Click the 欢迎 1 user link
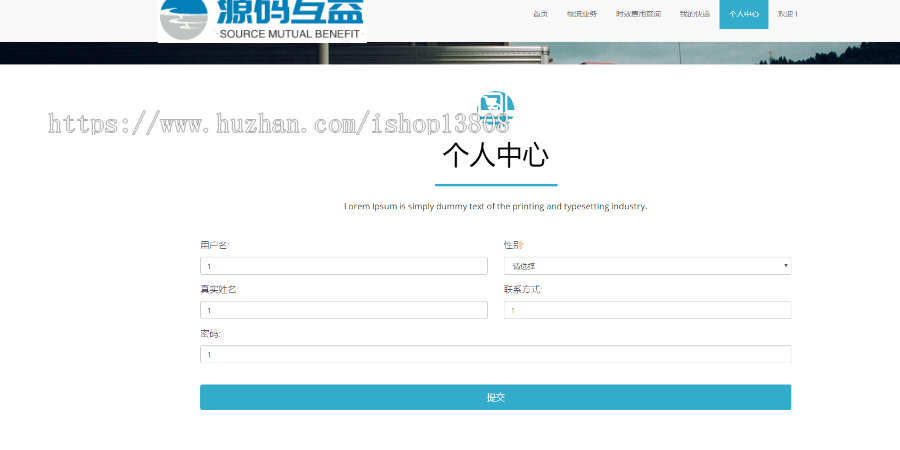The image size is (900, 450). click(x=788, y=14)
